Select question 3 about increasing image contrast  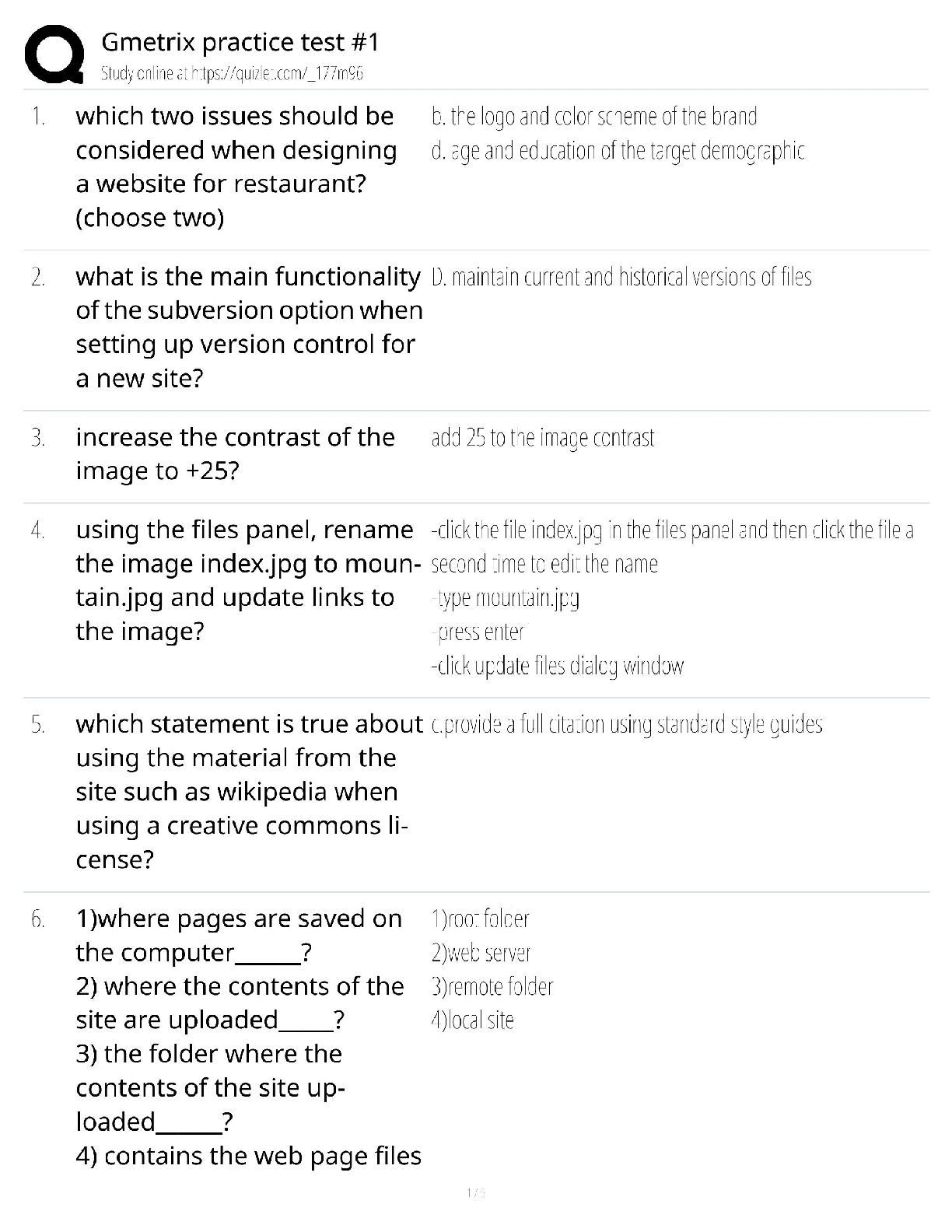(235, 453)
